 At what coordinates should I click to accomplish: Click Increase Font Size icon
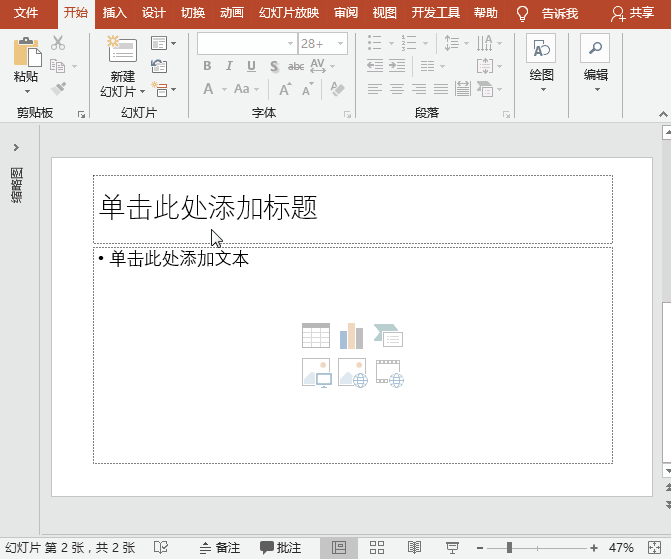[x=285, y=89]
